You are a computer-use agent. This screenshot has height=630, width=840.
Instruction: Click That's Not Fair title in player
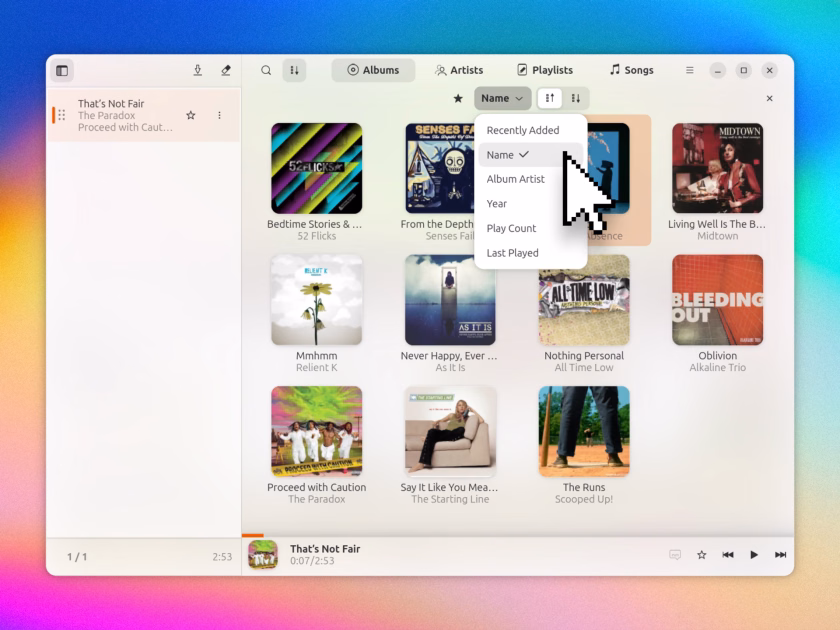click(325, 549)
